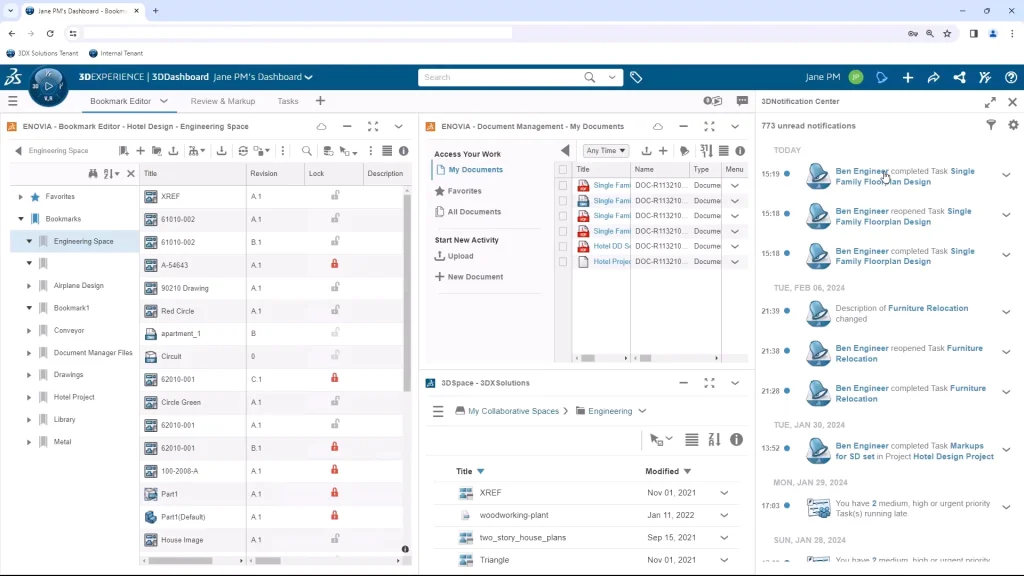1024x576 pixels.
Task: Expand the XREF row chevron in 3DSpace
Action: (724, 493)
